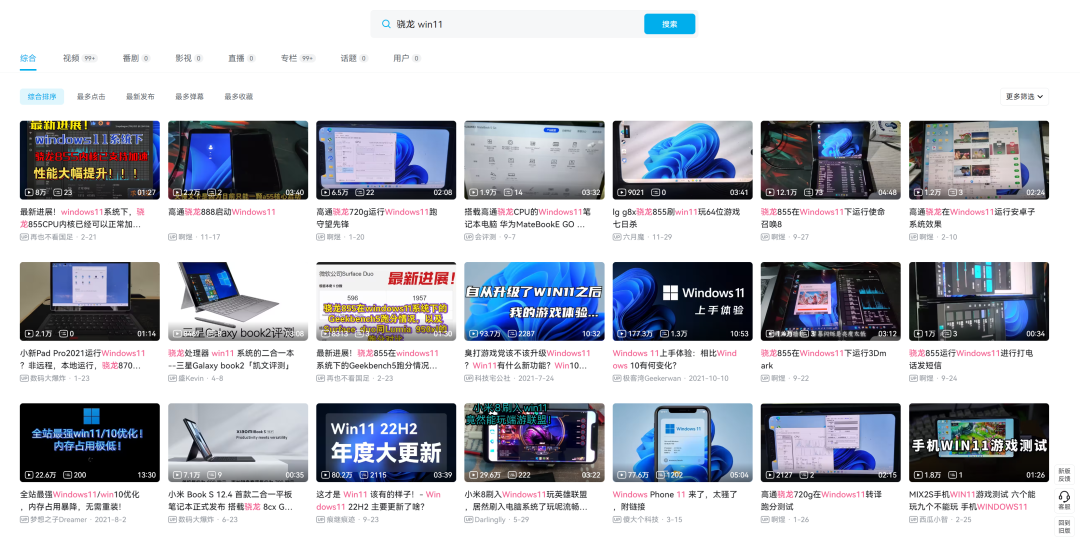Expand the 更多筛选 filter dropdown
Viewport: 1080px width, 541px height.
coord(1024,96)
